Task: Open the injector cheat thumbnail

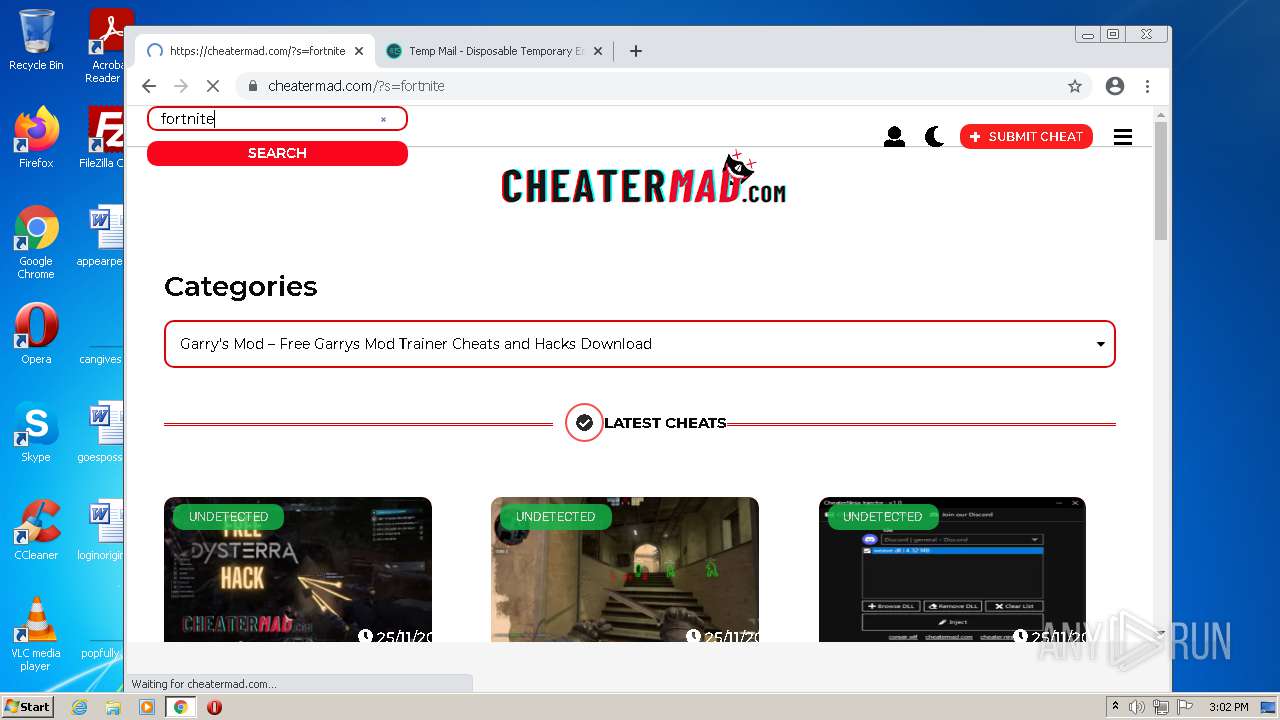Action: pyautogui.click(x=952, y=569)
